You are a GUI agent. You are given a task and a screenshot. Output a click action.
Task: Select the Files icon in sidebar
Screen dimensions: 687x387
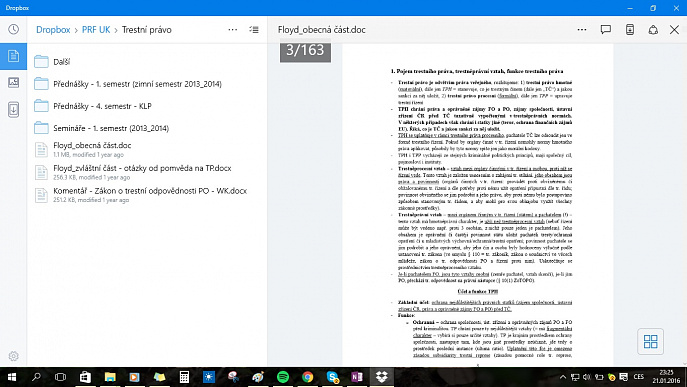tap(14, 56)
